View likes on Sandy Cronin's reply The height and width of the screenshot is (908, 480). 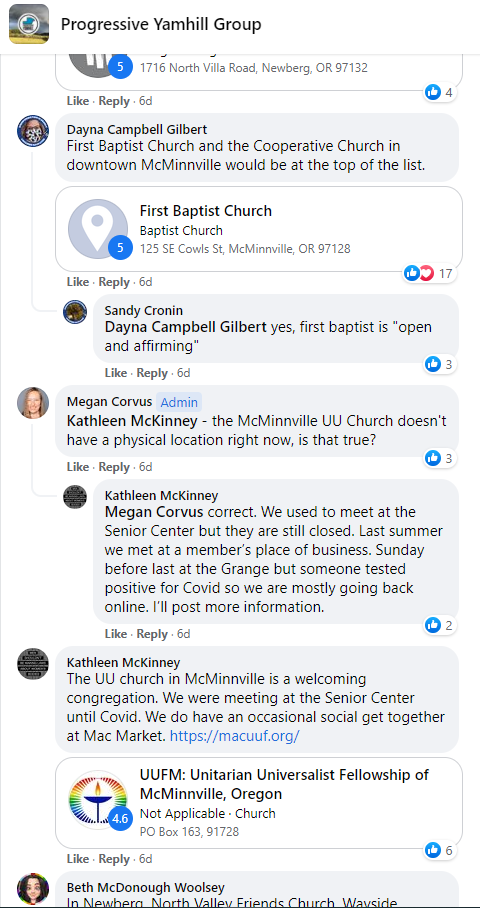tap(439, 364)
